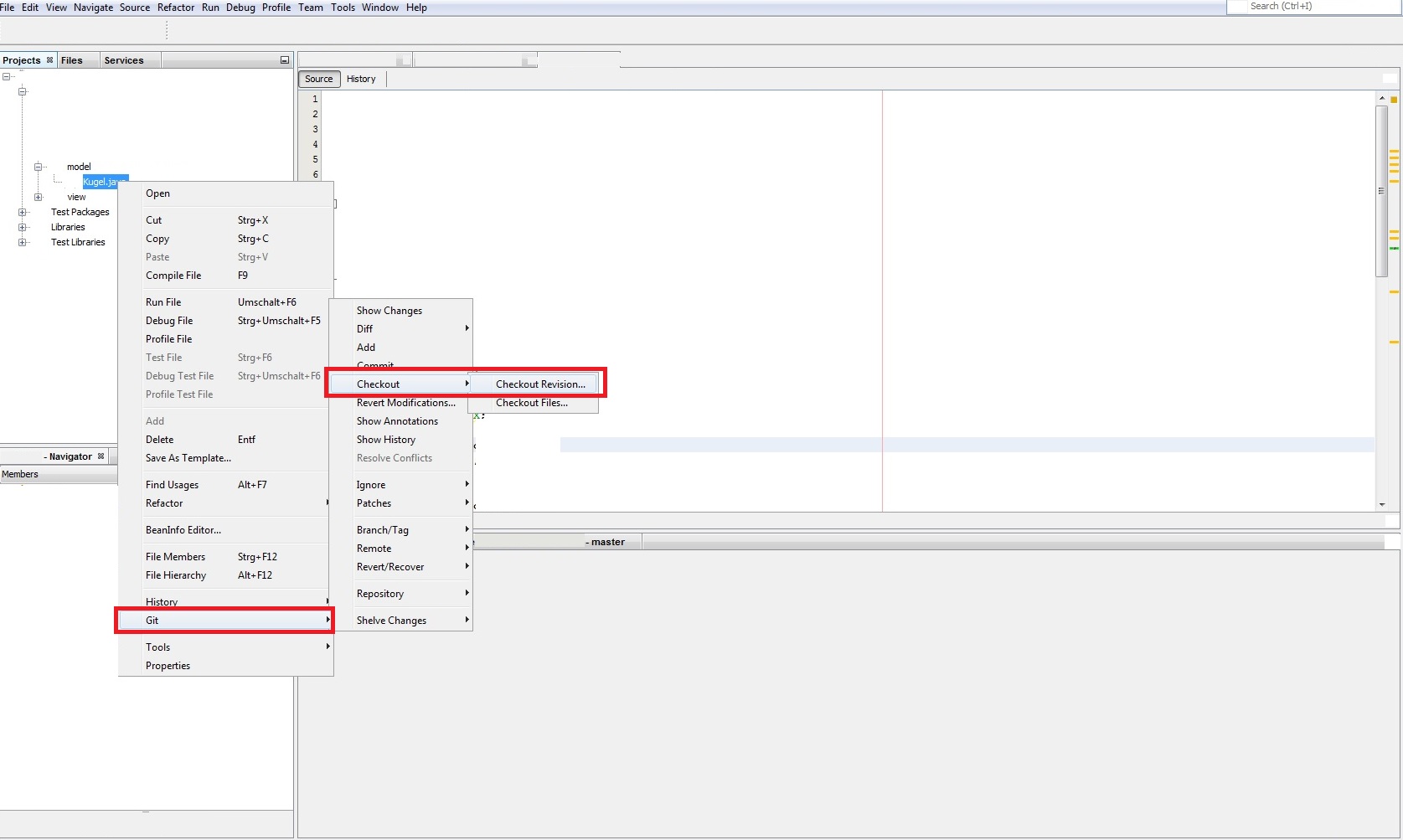Open the Patches submenu
The width and height of the screenshot is (1403, 840).
[401, 503]
